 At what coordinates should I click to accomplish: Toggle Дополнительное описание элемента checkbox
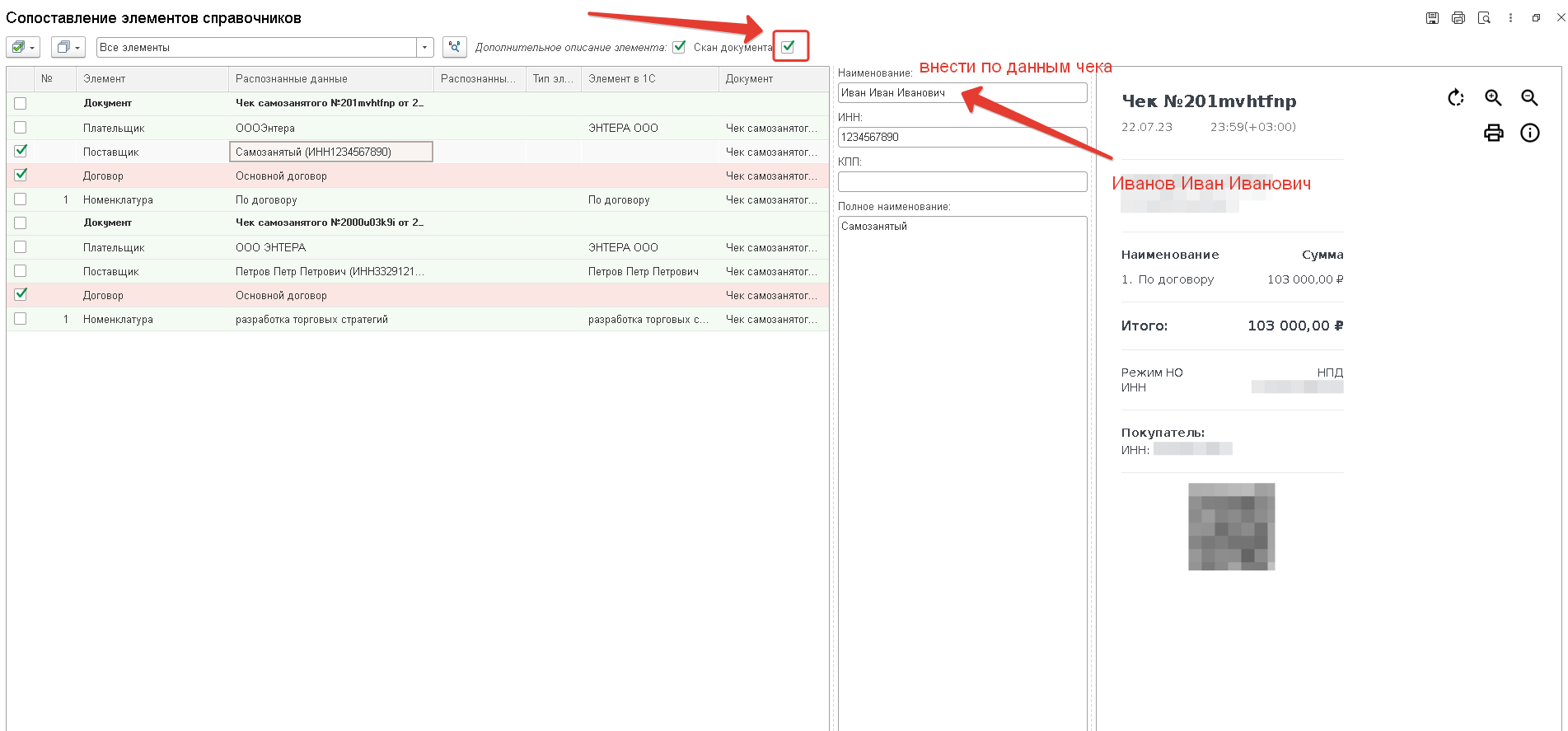coord(679,47)
